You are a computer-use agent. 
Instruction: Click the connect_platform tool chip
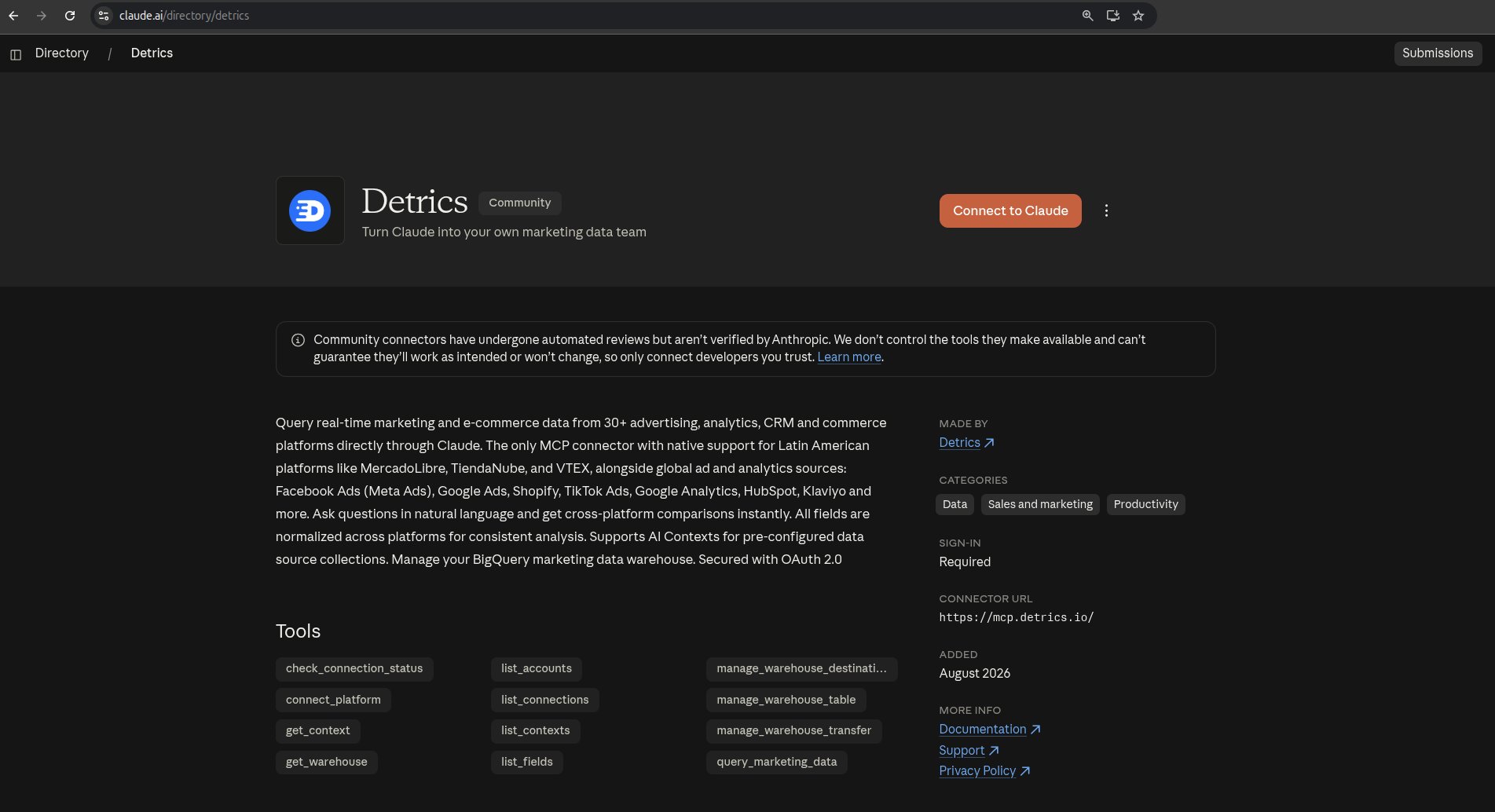tap(333, 700)
